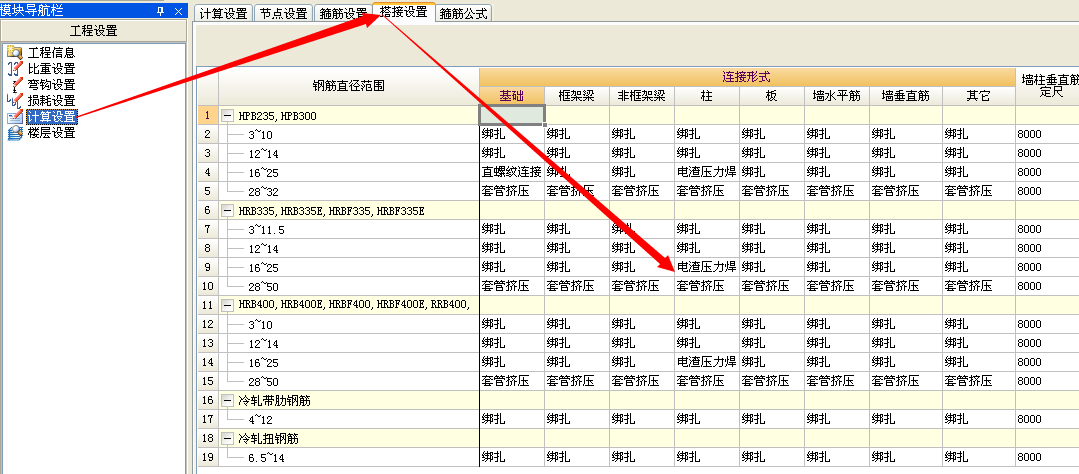The height and width of the screenshot is (474, 1079).
Task: Close the 模块导航栏 panel
Action: [178, 10]
